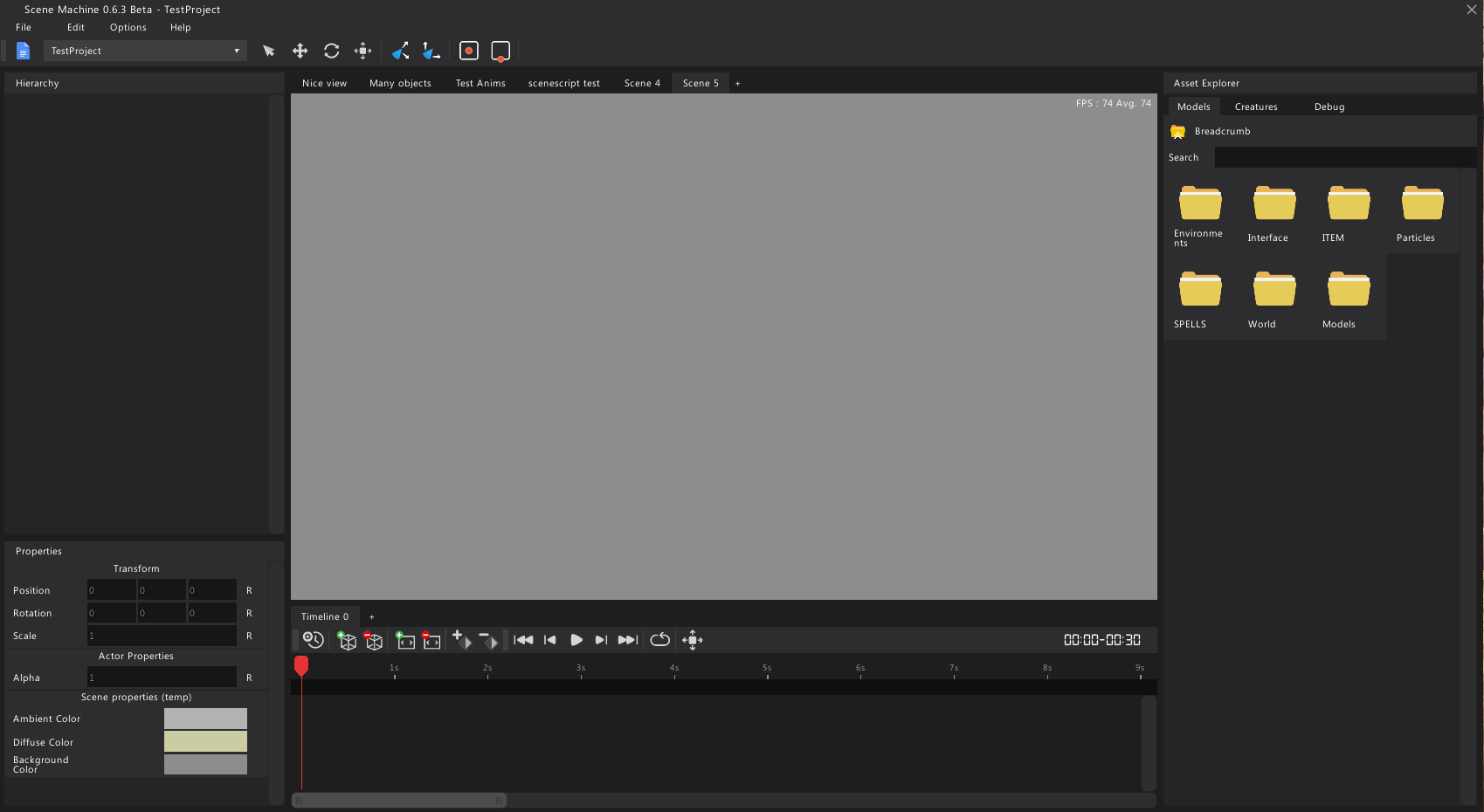Switch to the Many objects tab
1484x812 pixels.
400,83
